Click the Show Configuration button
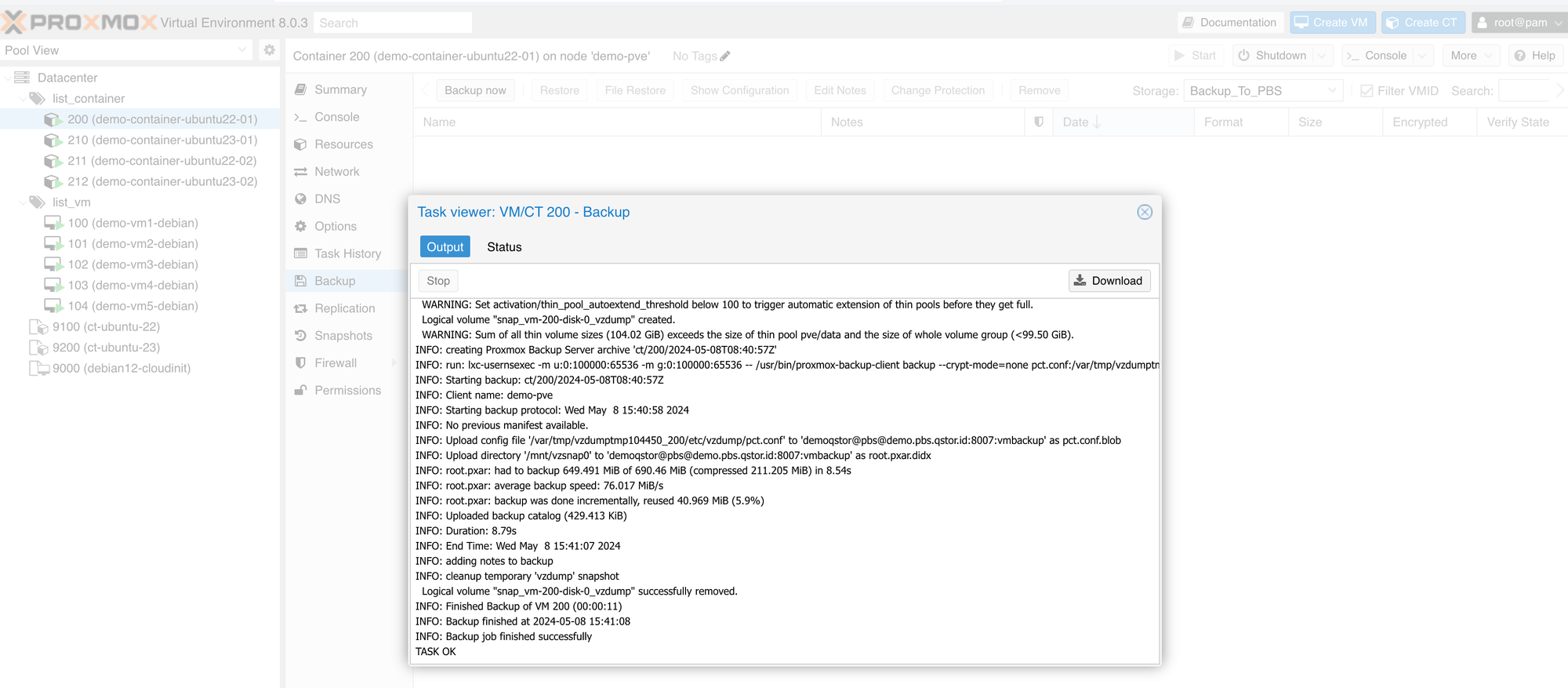 pos(739,90)
